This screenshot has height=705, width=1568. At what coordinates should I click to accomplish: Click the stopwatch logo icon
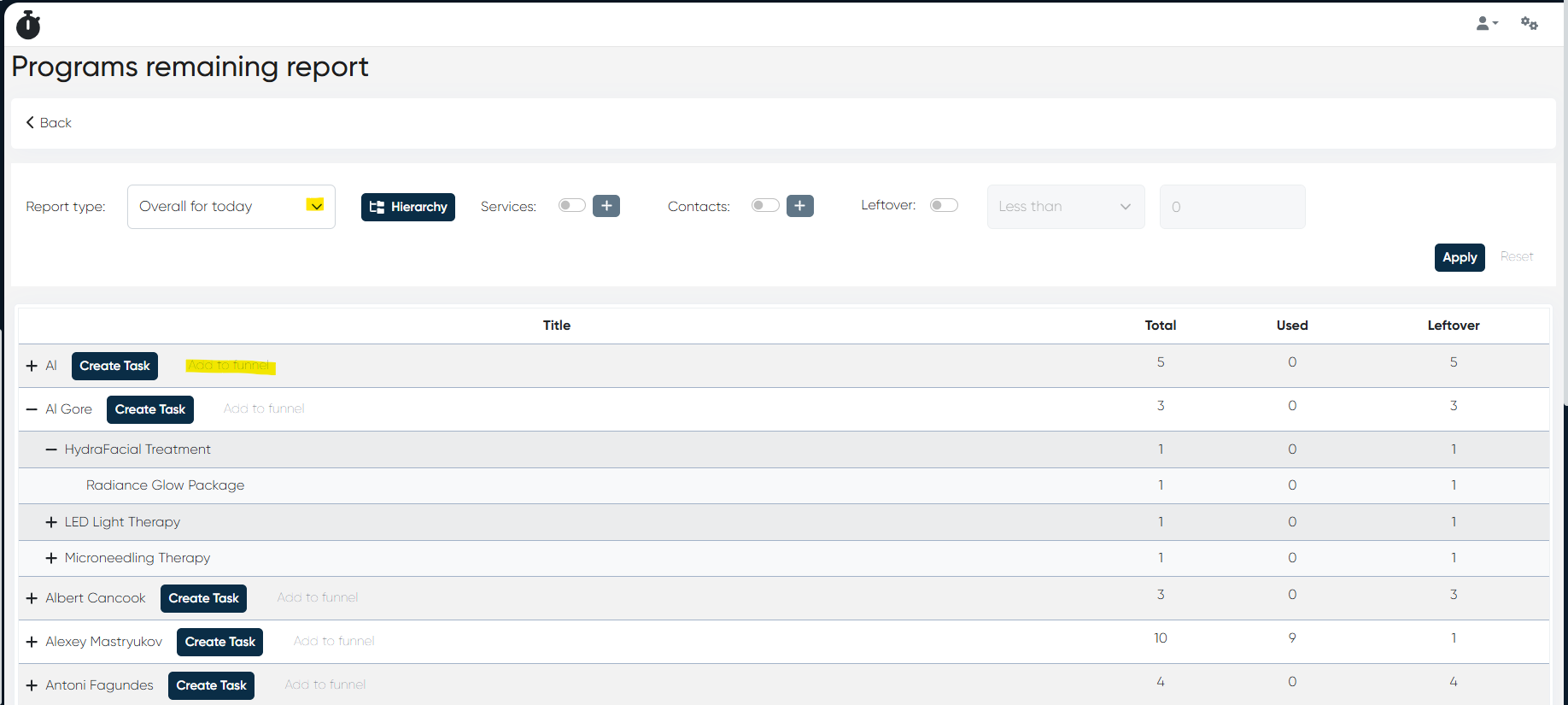(x=28, y=25)
